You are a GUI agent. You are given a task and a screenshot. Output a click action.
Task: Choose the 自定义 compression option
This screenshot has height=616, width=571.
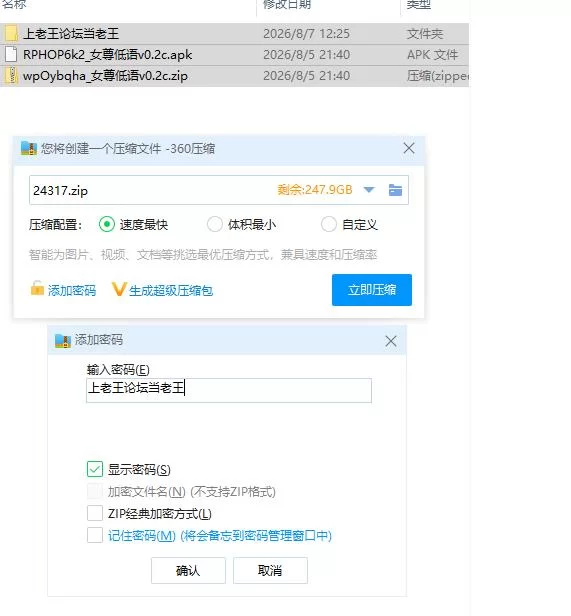[x=329, y=224]
